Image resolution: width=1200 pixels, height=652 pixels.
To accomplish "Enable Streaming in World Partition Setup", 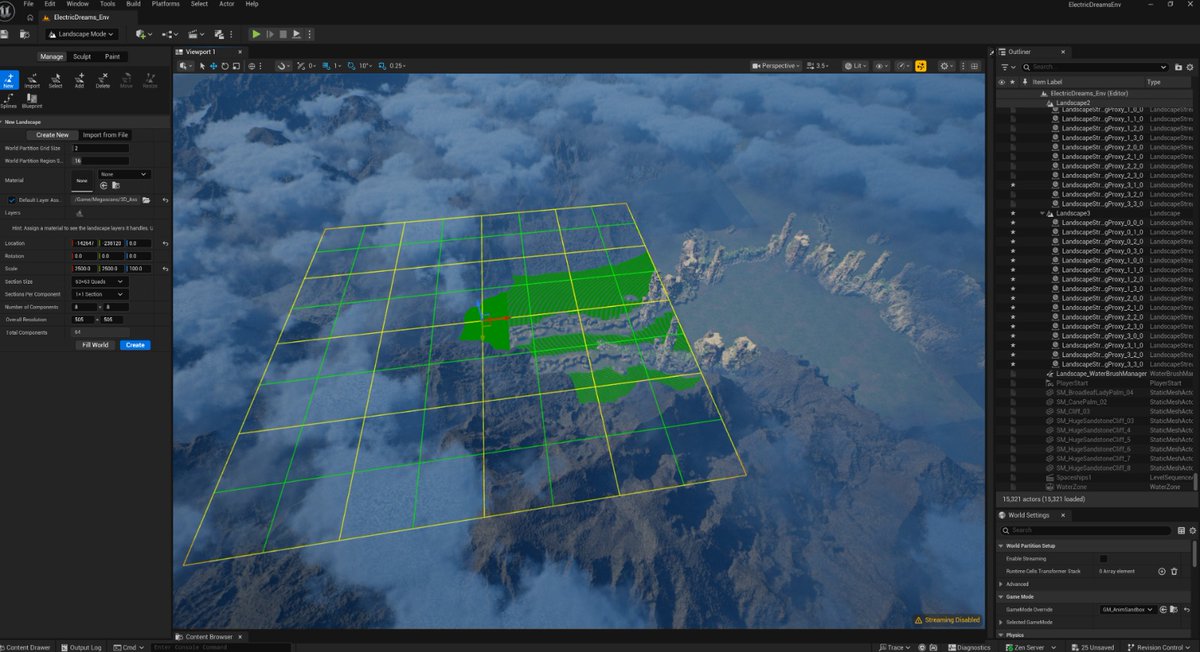I will coord(1104,559).
